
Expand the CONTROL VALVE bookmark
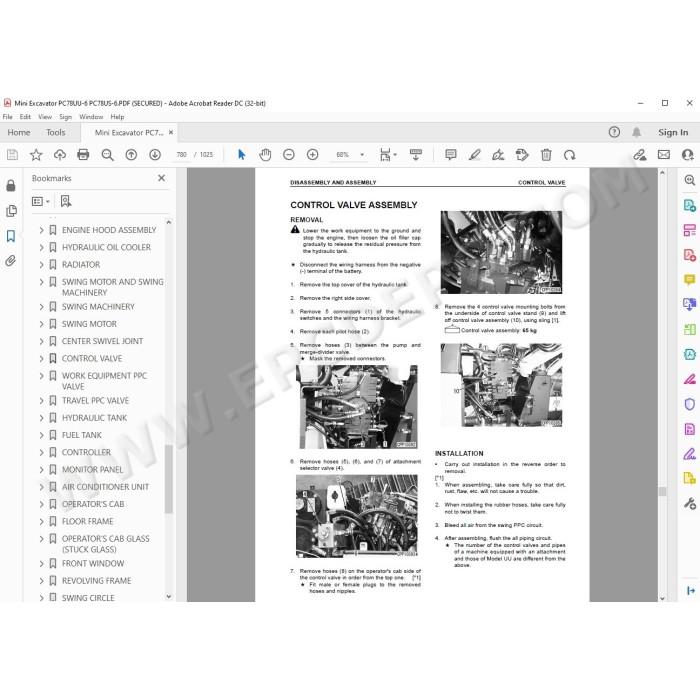pos(41,358)
